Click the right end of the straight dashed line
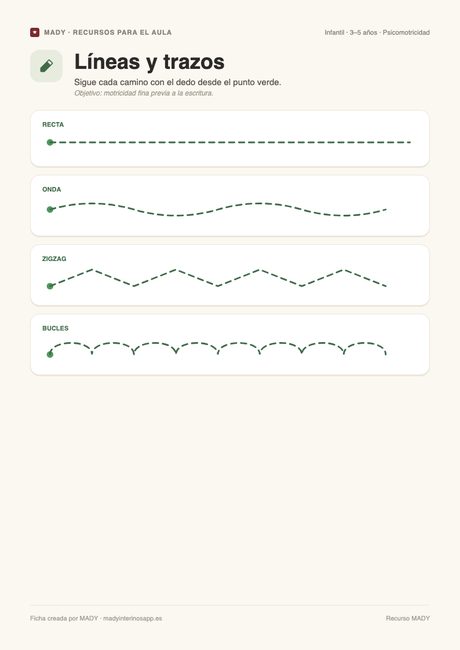Viewport: 460px width, 650px height. tap(408, 143)
